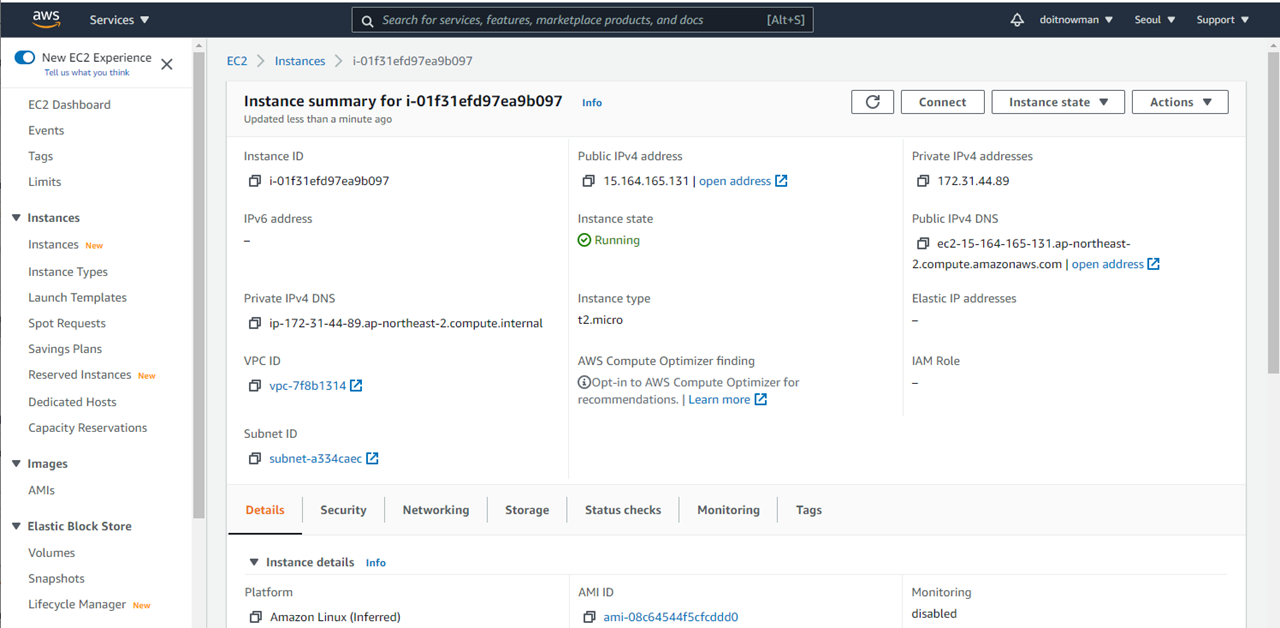Open EC2 Dashboard in sidebar

(x=69, y=105)
